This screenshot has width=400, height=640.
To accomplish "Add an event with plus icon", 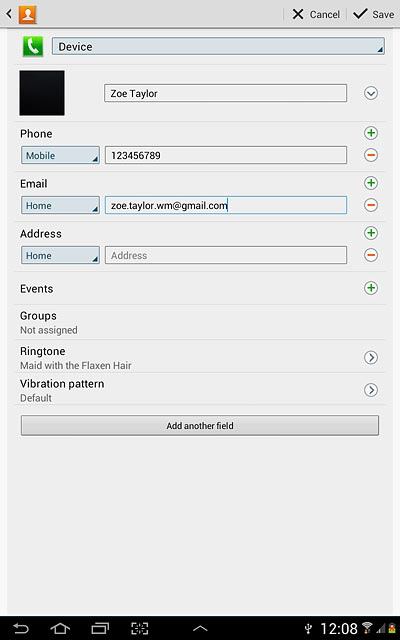I will coord(371,288).
